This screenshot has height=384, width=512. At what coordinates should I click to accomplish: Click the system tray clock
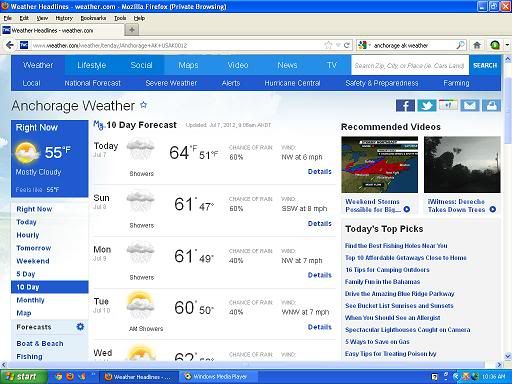coord(494,377)
